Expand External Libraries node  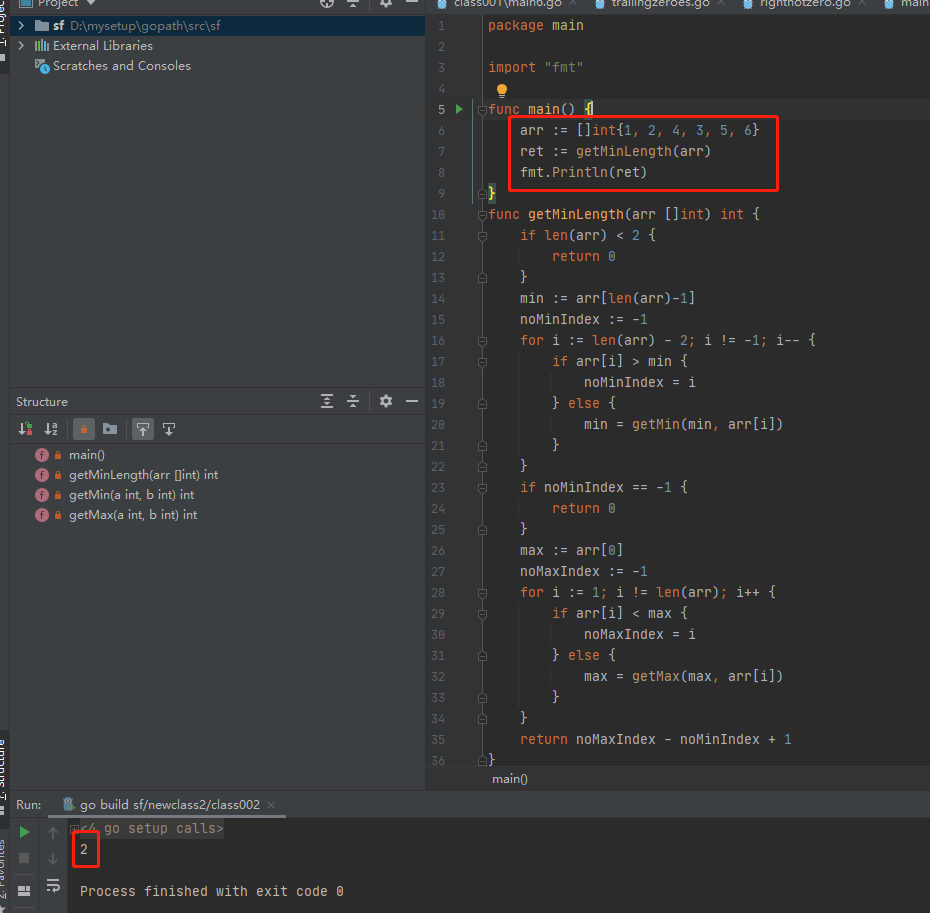pos(21,46)
